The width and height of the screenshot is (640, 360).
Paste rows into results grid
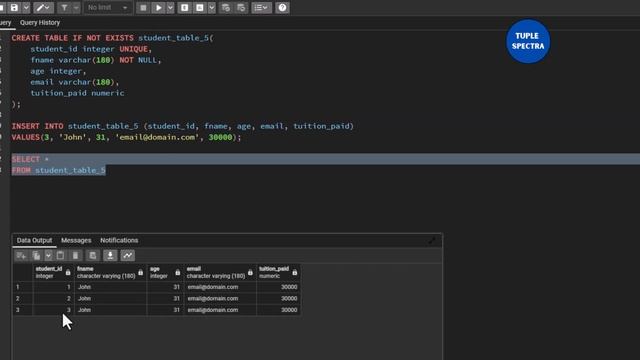pyautogui.click(x=60, y=256)
